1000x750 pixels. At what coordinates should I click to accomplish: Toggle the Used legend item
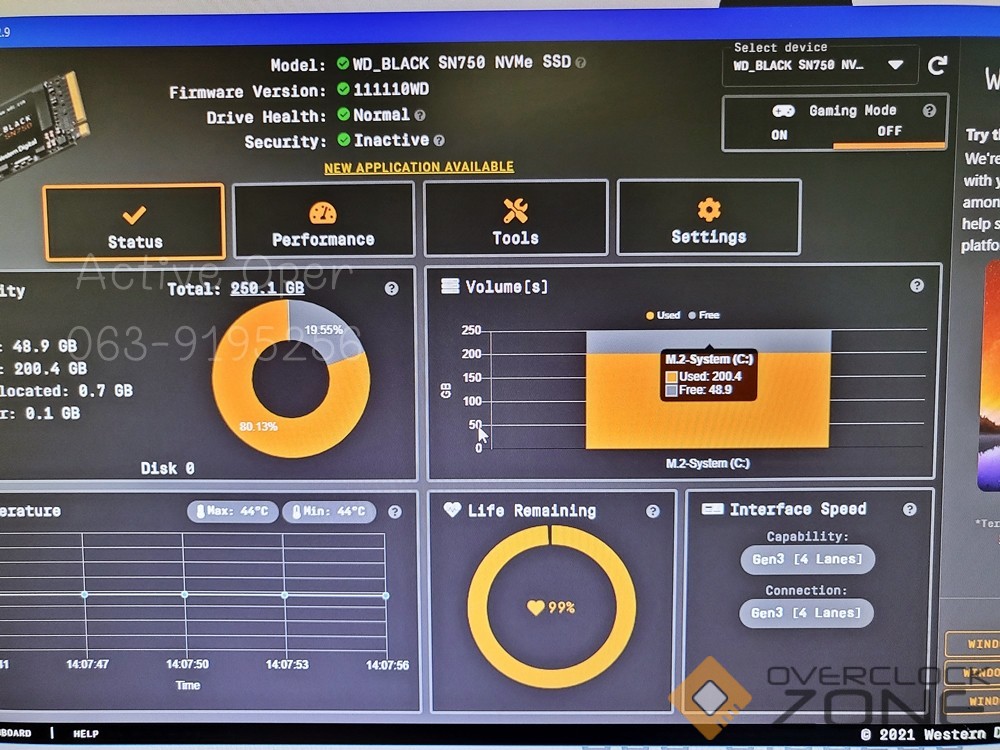(x=663, y=315)
